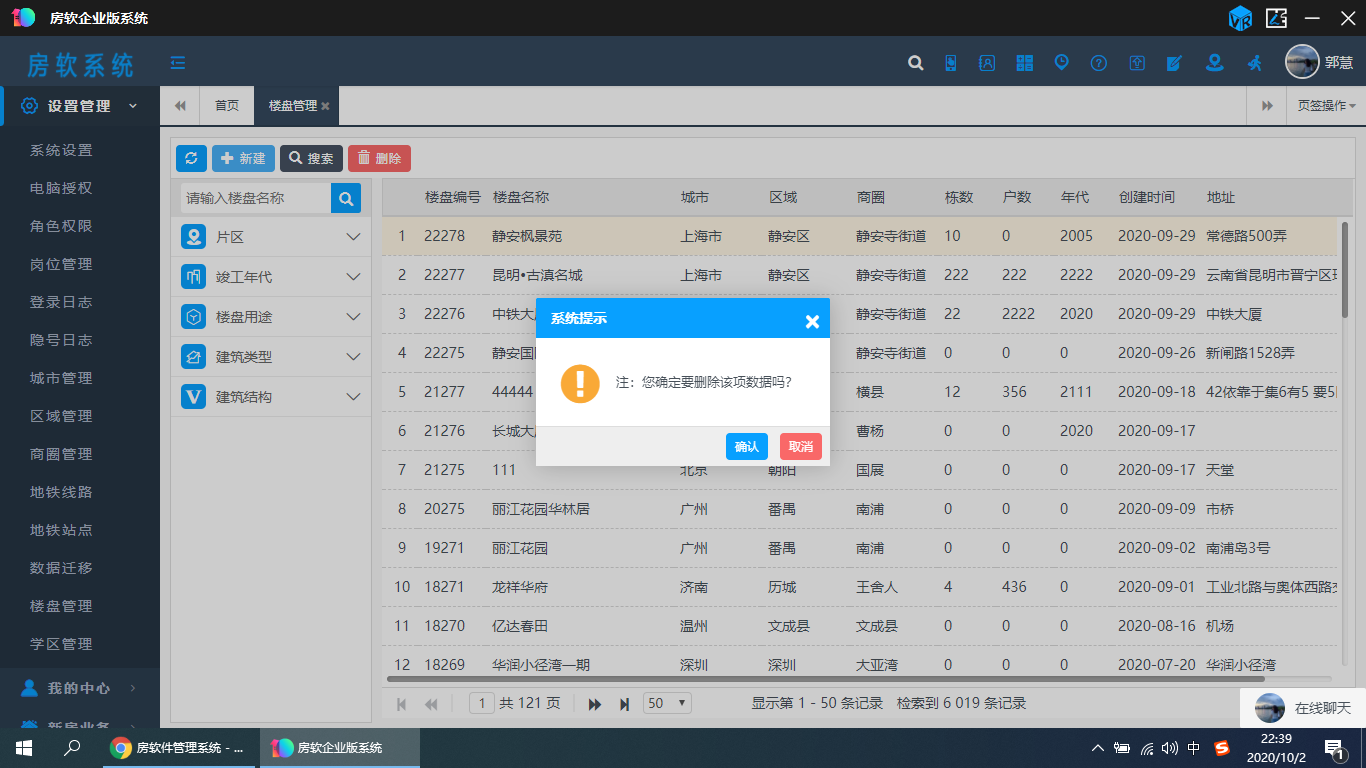Go to last page in the pager
Viewport: 1366px width, 768px height.
(x=624, y=704)
